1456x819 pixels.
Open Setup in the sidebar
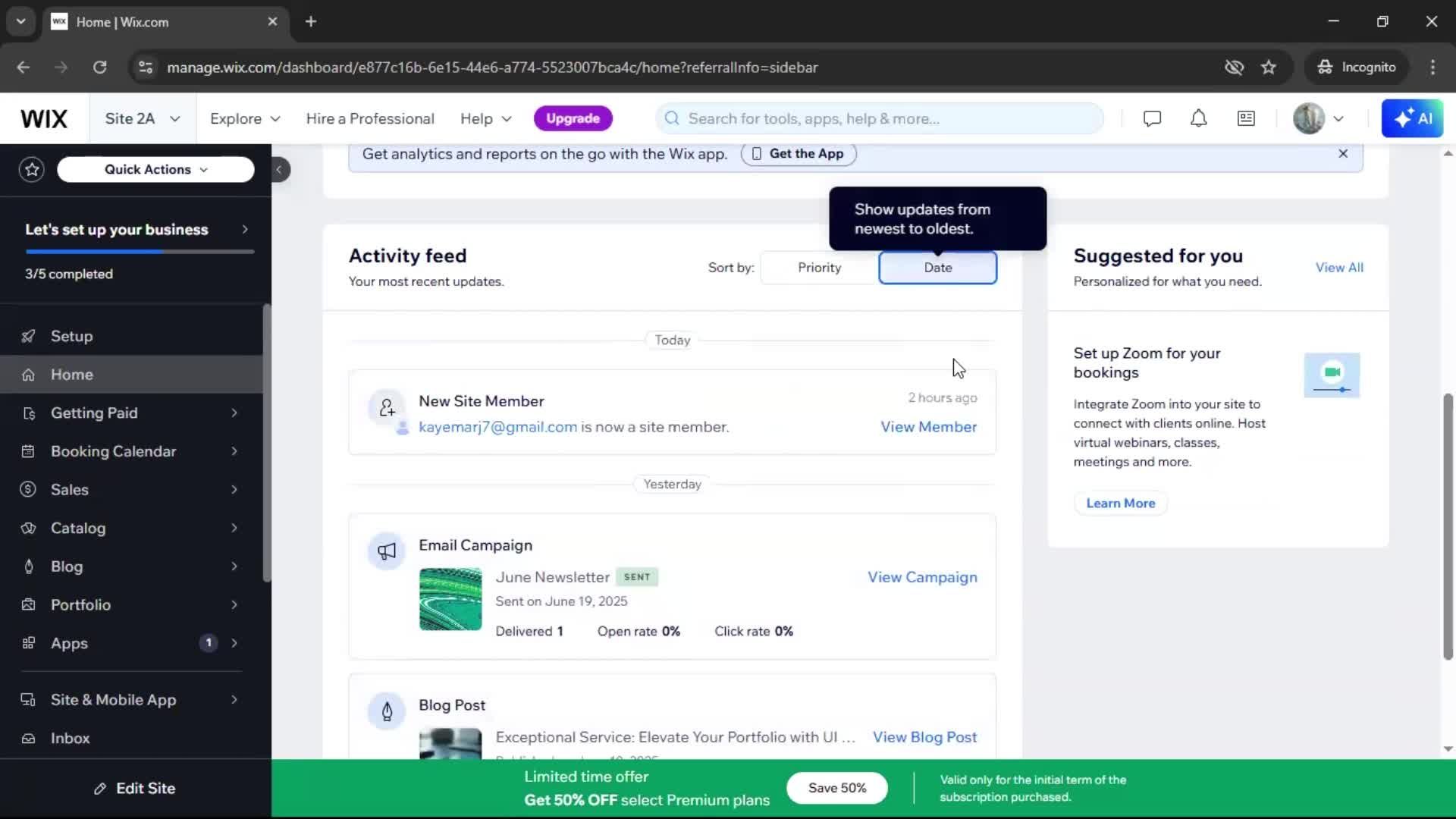point(131,336)
